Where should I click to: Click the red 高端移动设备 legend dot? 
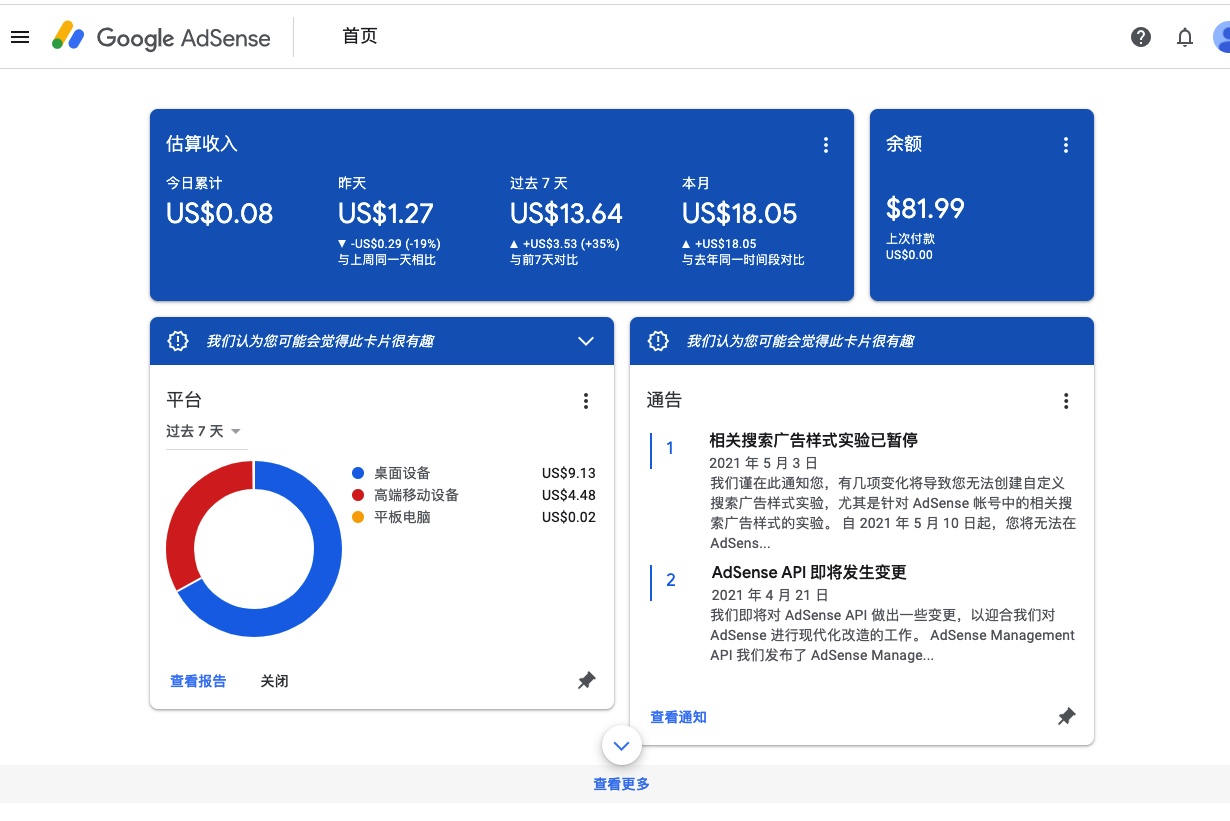tap(358, 495)
